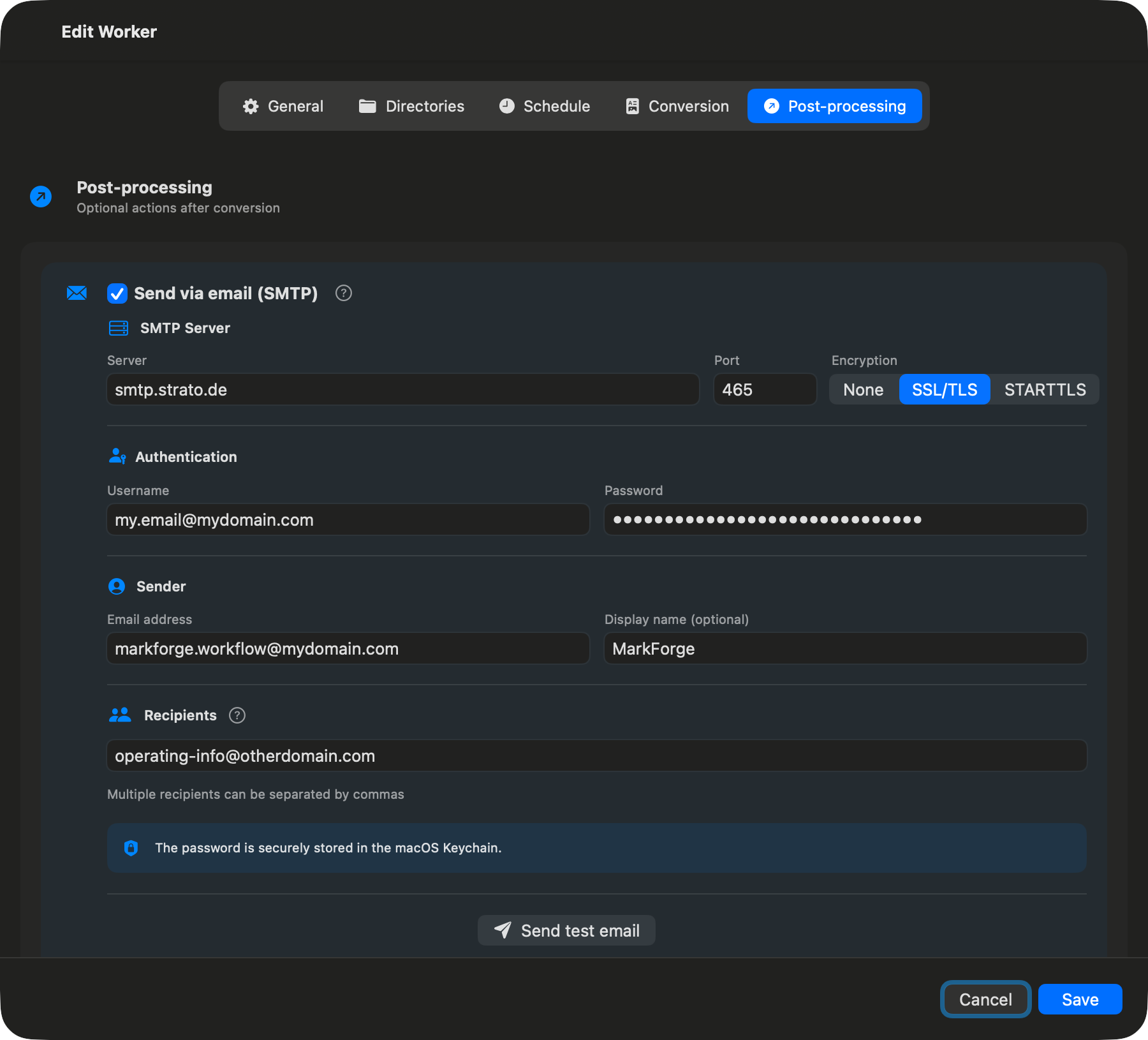1148x1040 pixels.
Task: Save the worker settings
Action: pos(1080,999)
